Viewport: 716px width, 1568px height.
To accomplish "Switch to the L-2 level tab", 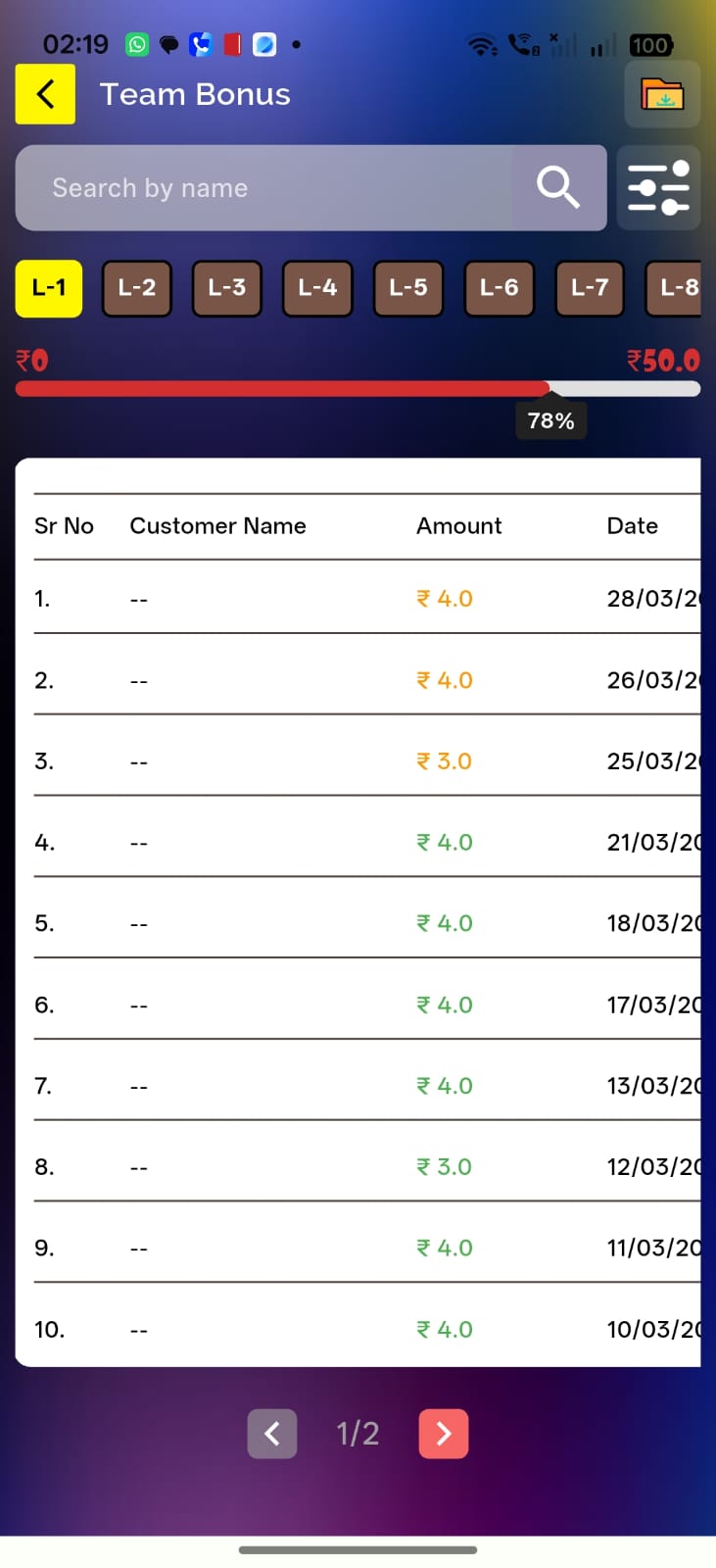I will tap(137, 288).
